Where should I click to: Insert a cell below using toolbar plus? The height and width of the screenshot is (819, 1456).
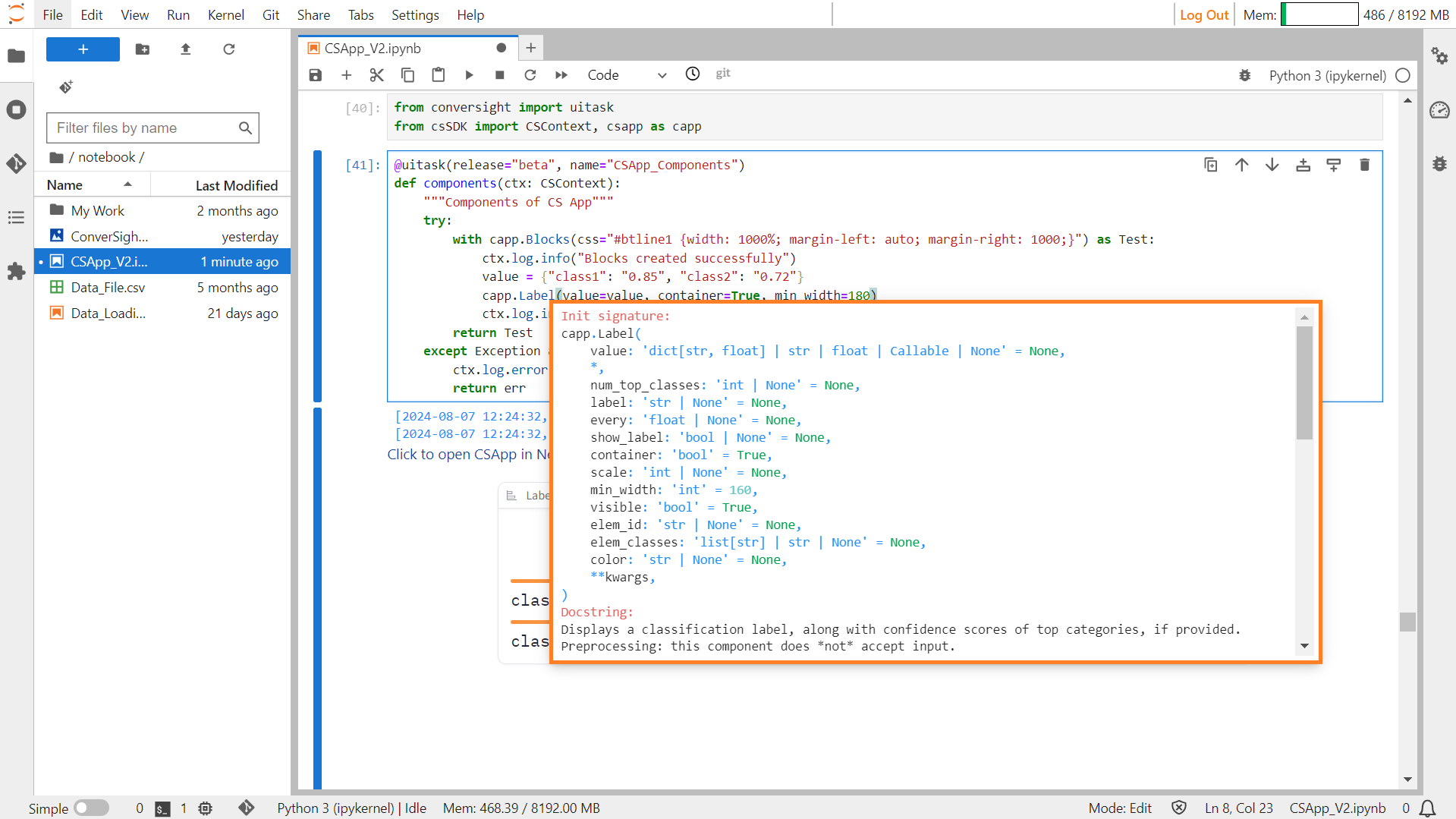coord(347,74)
